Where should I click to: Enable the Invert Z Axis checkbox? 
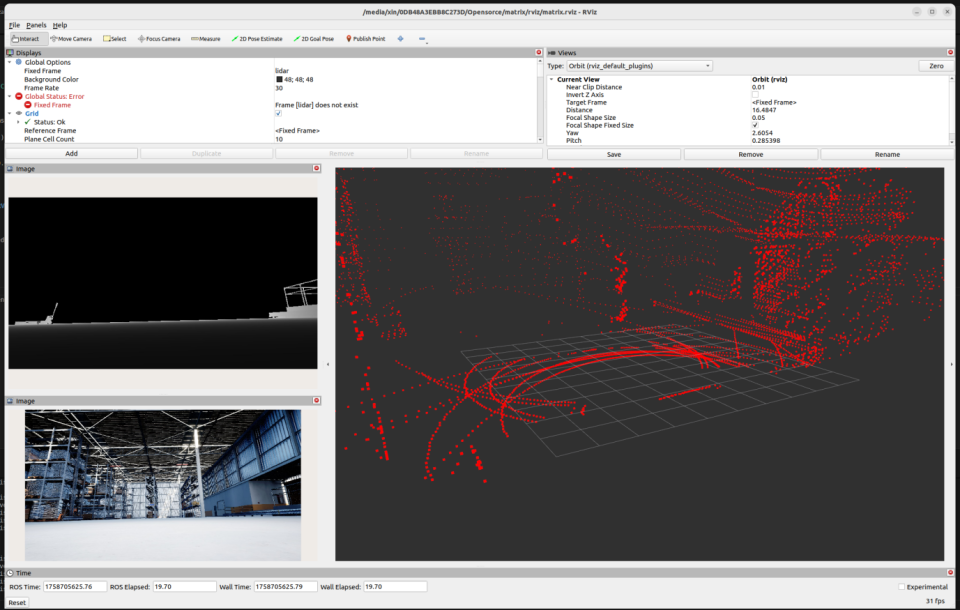pyautogui.click(x=755, y=95)
